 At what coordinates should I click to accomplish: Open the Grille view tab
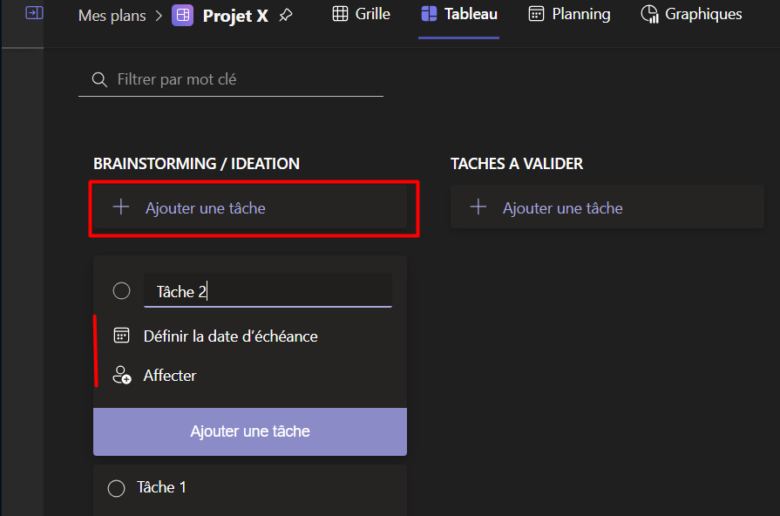(x=360, y=14)
